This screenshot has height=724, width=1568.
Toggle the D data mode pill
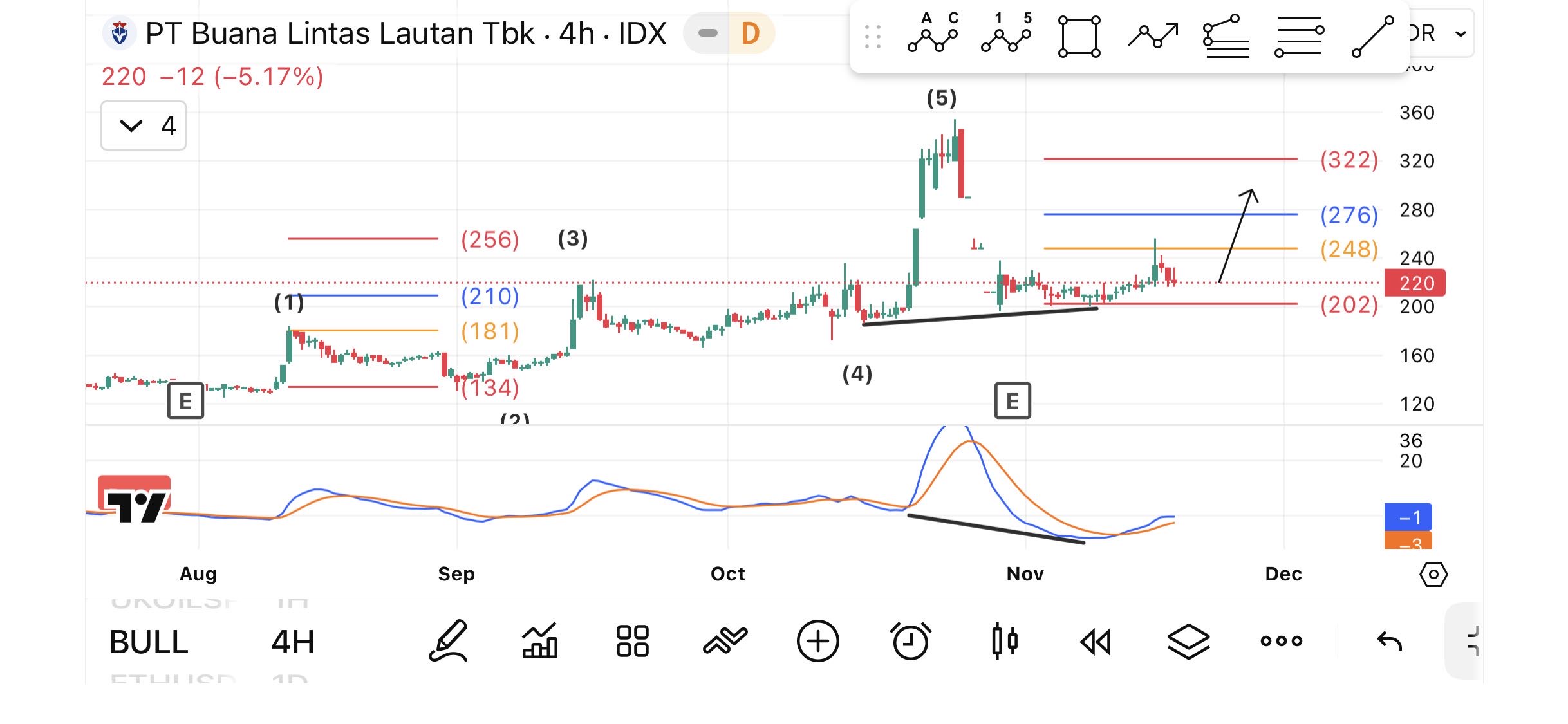750,33
